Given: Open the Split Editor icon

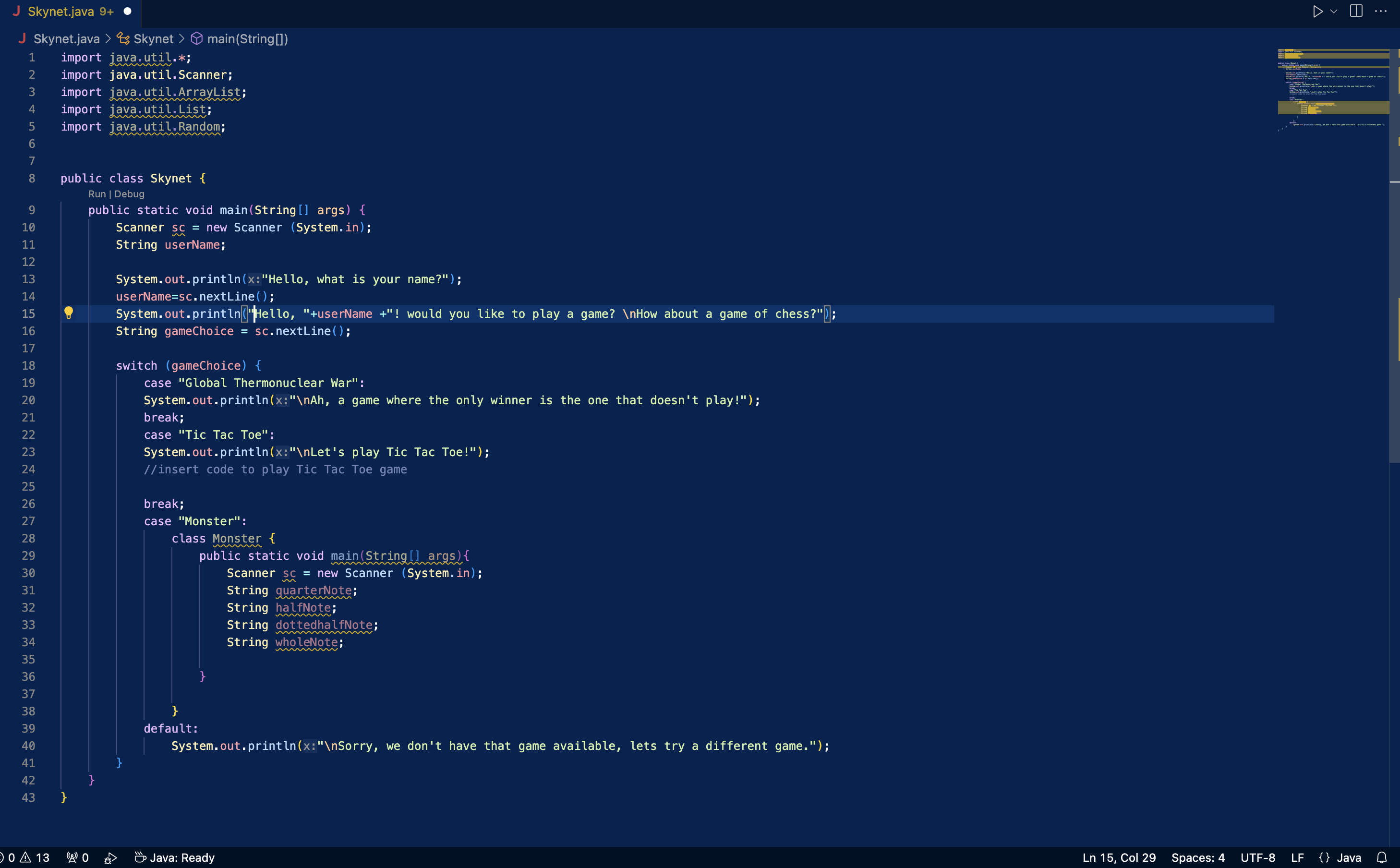Looking at the screenshot, I should click(1355, 11).
